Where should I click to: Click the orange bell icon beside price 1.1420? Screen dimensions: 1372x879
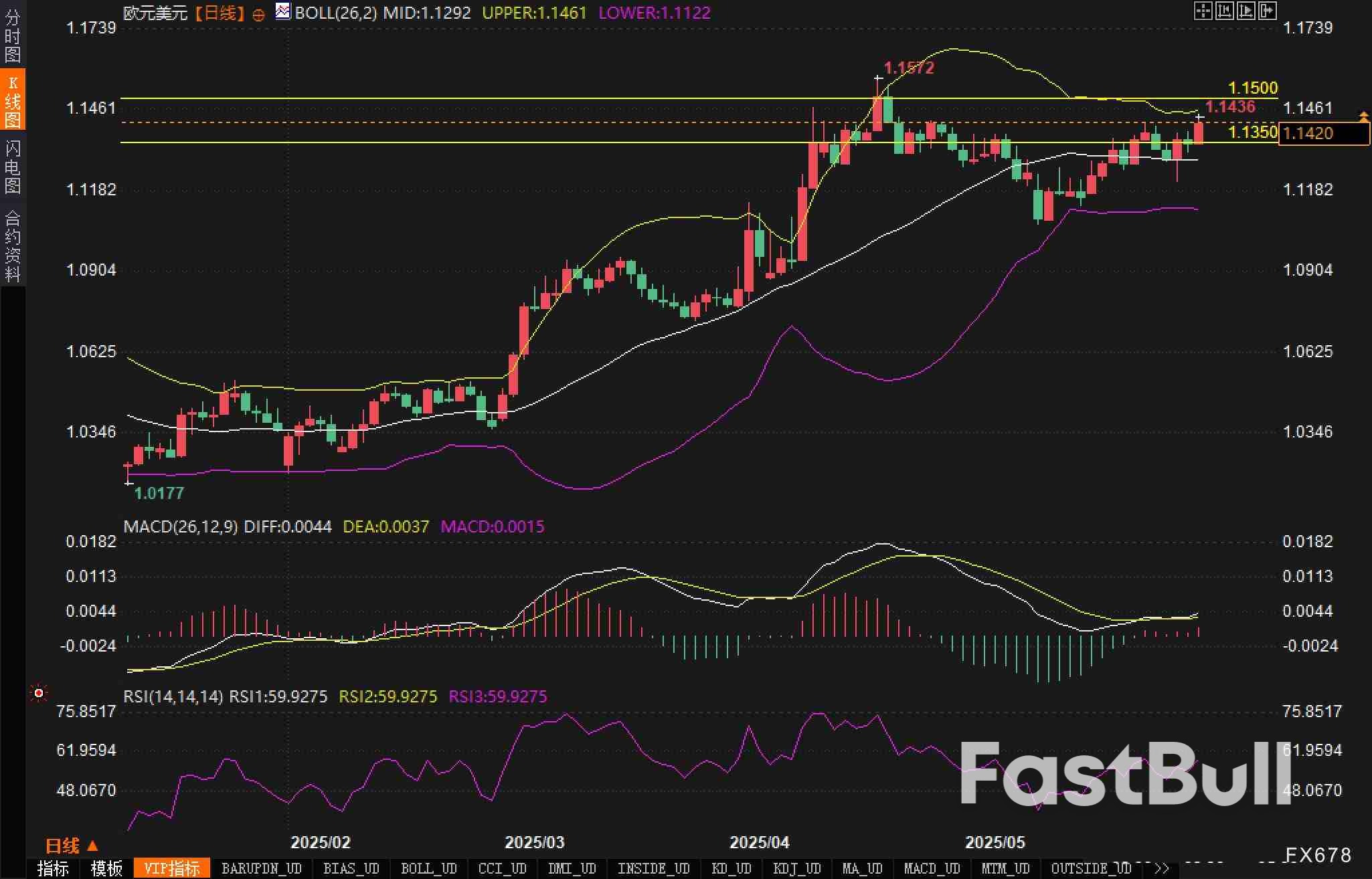tap(1363, 117)
